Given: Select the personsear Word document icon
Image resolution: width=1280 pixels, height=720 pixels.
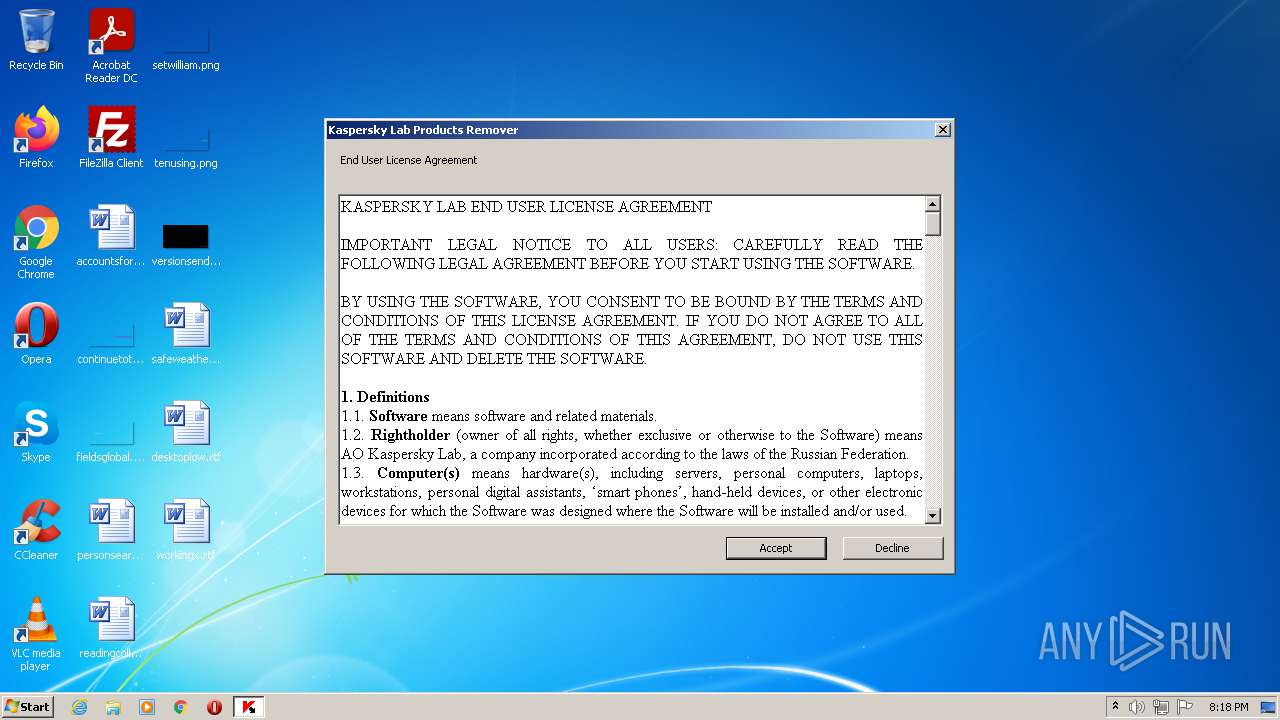Looking at the screenshot, I should coord(111,530).
